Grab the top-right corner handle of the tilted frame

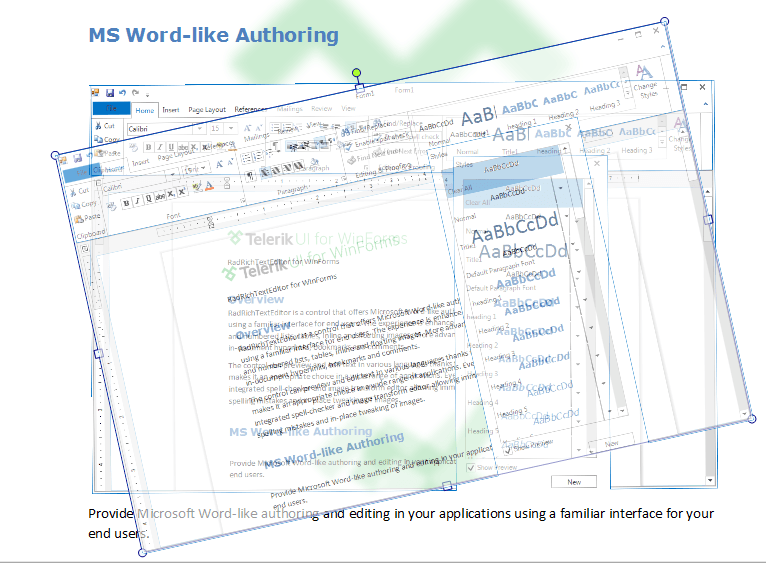coord(664,21)
